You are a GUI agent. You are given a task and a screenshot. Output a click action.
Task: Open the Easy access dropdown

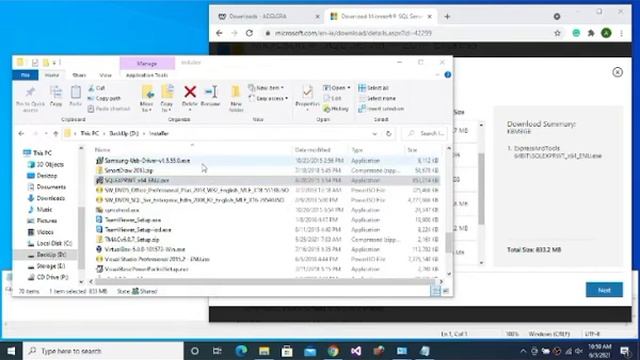point(269,98)
